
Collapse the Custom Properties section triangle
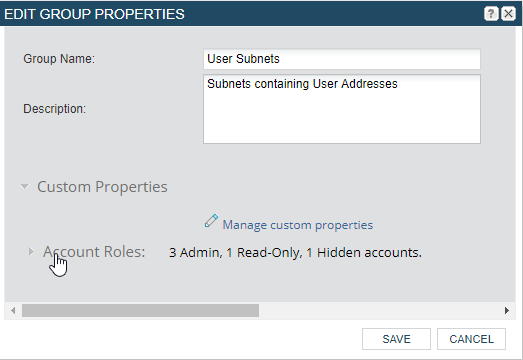(25, 187)
